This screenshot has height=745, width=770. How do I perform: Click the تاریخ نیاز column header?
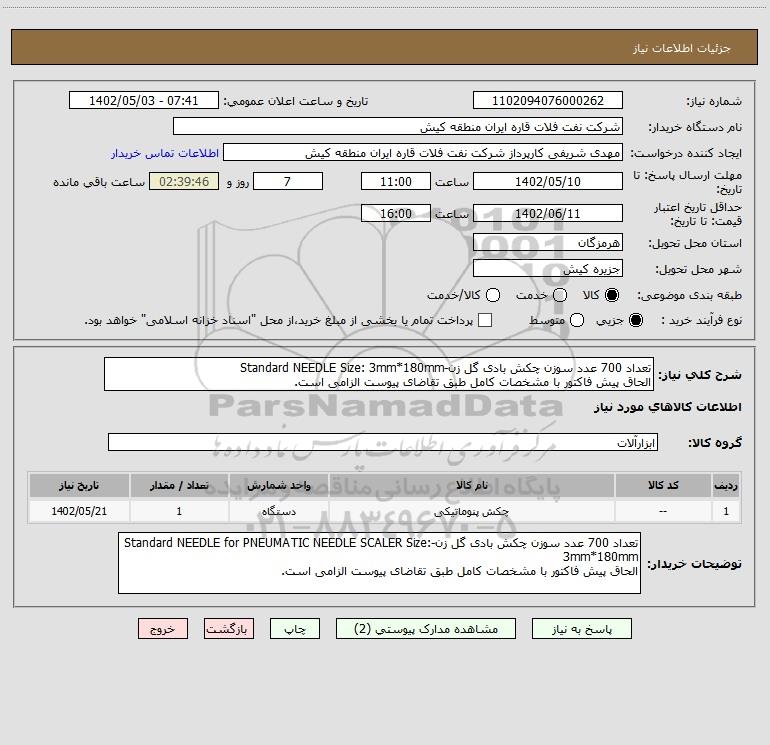click(79, 485)
